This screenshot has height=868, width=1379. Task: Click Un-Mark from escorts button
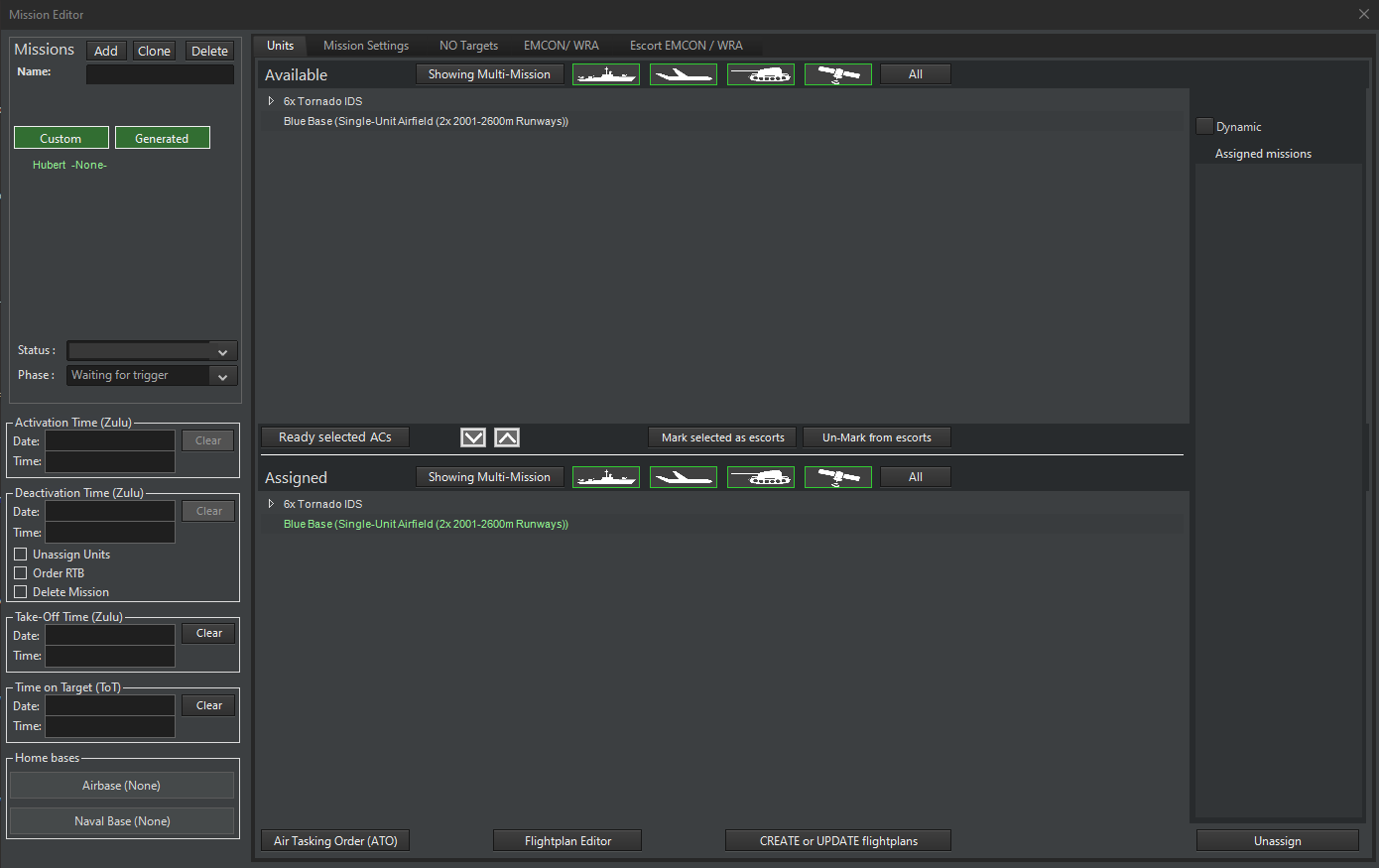click(877, 437)
